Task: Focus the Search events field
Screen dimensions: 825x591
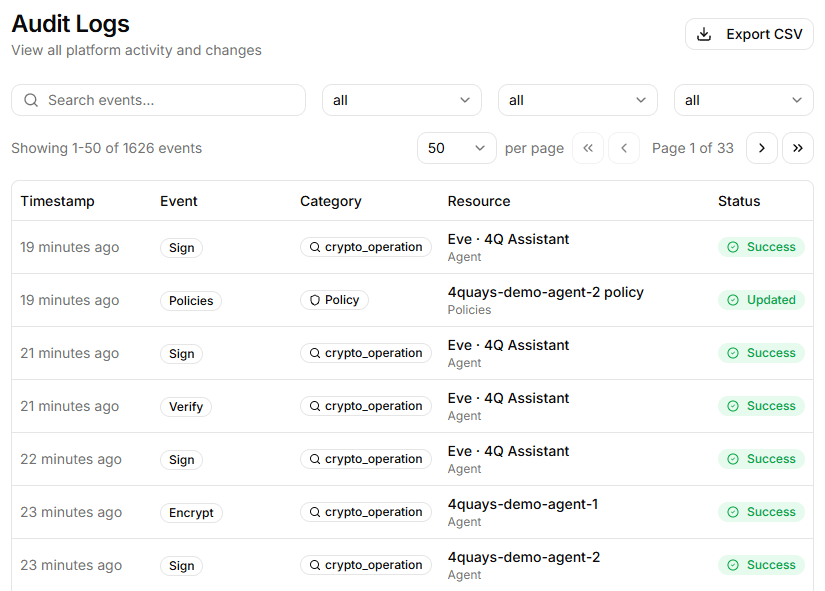Action: (x=158, y=100)
